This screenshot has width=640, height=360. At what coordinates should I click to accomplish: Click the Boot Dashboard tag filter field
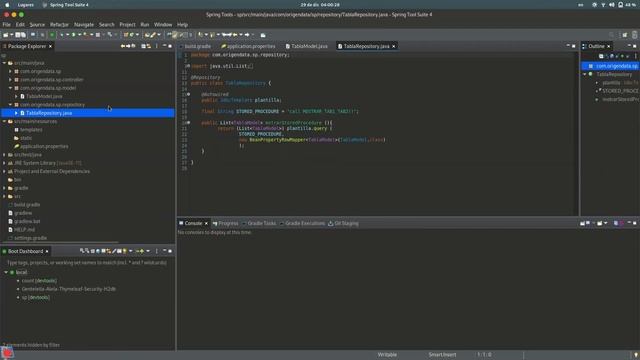(87, 263)
